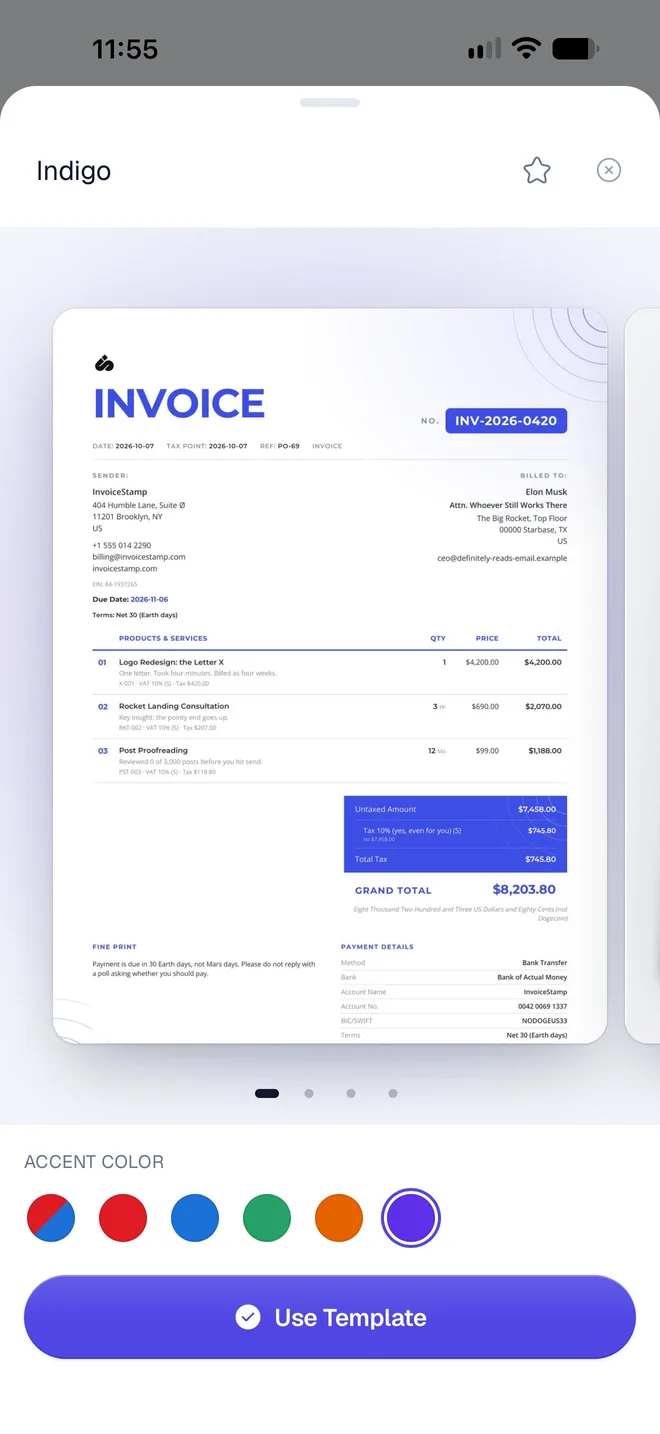Jump to the third preview page dot
The image size is (660, 1434).
(x=351, y=1093)
